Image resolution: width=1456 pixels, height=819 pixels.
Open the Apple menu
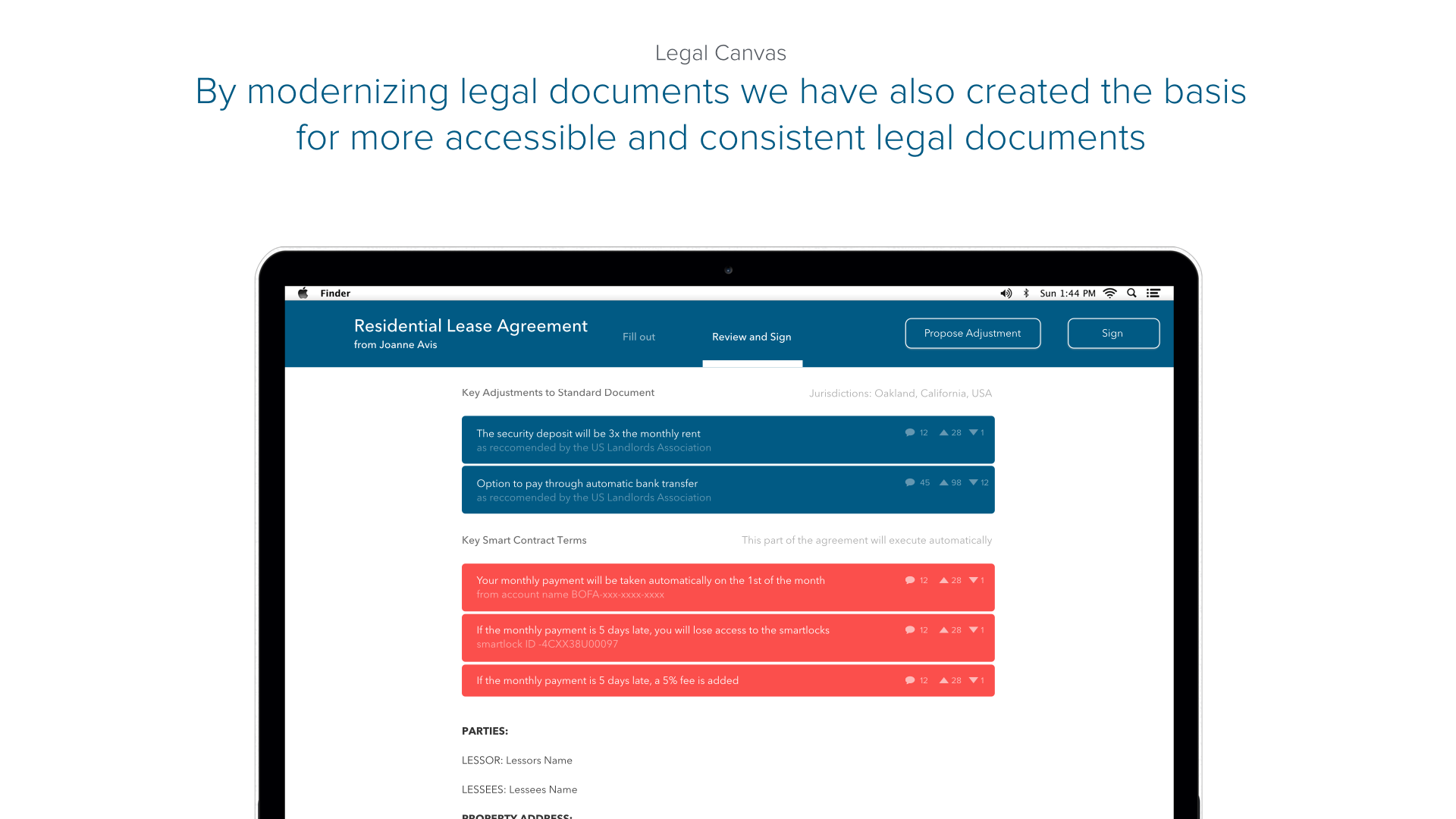click(x=303, y=293)
